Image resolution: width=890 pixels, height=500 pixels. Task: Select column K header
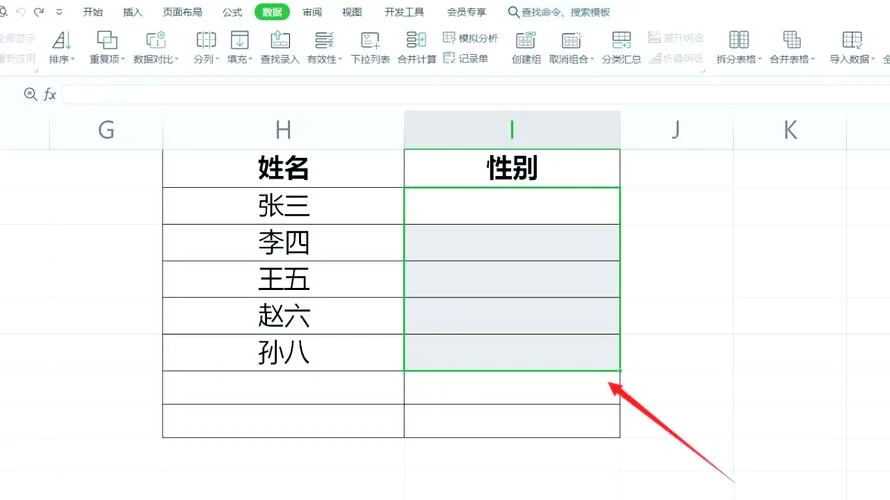[790, 130]
